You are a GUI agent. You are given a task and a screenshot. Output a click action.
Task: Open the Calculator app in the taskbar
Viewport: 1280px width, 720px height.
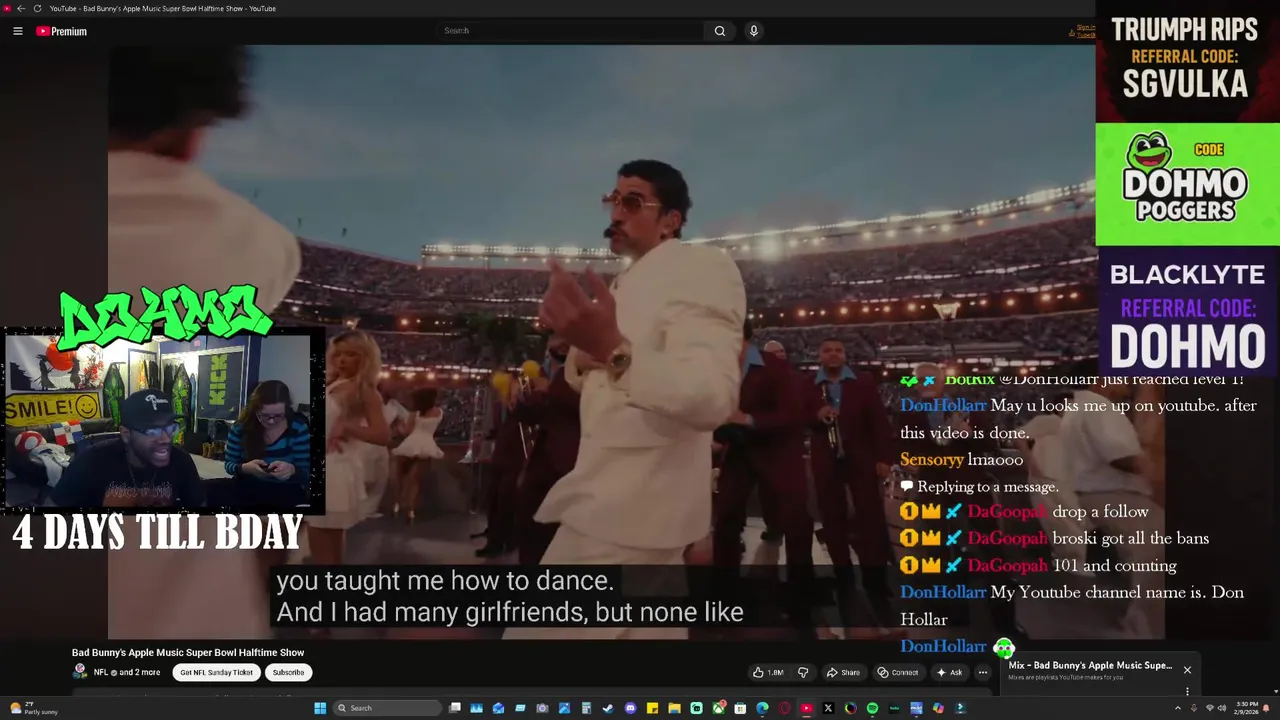[x=586, y=708]
